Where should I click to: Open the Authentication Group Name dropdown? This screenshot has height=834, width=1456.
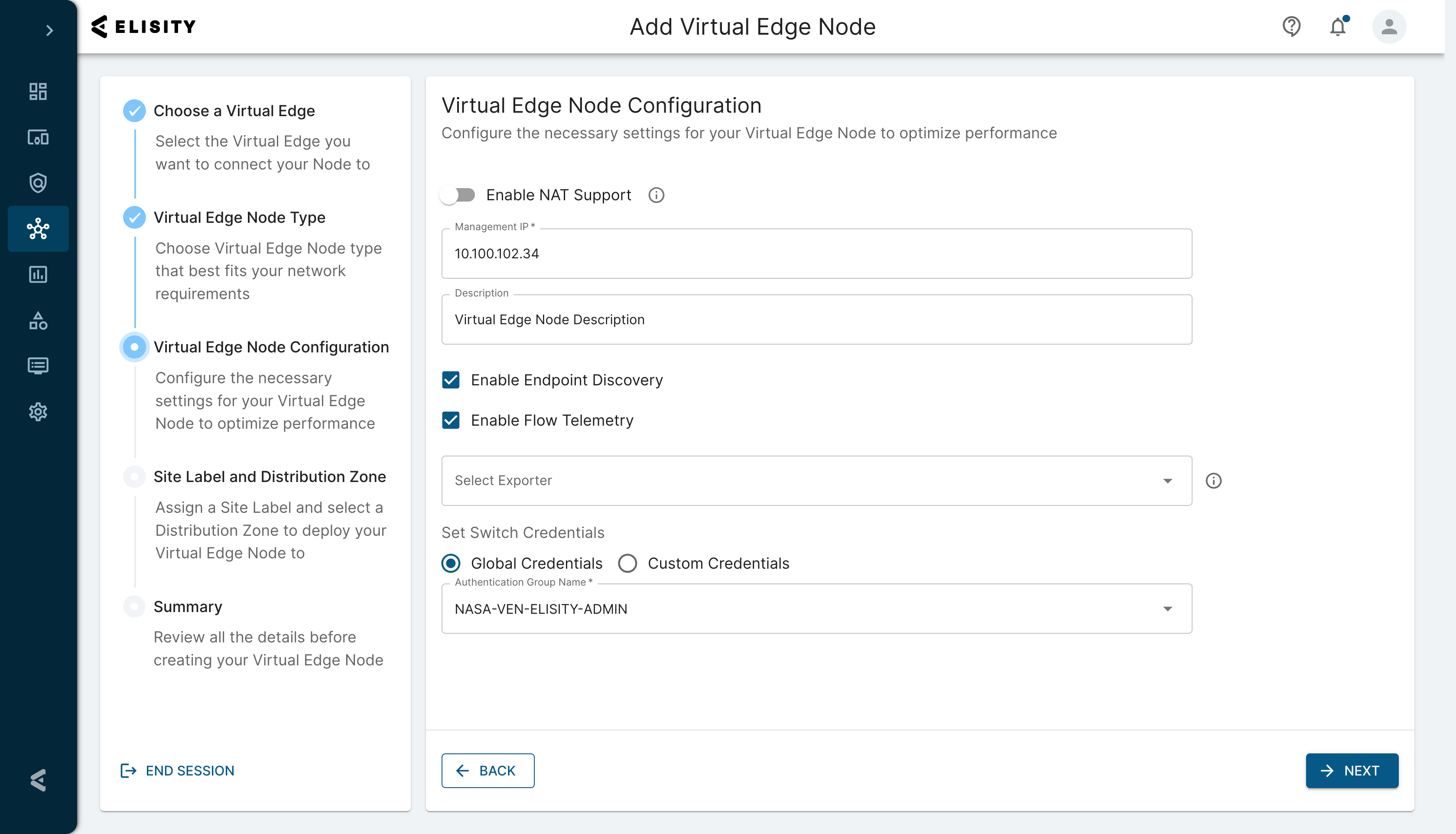point(816,609)
